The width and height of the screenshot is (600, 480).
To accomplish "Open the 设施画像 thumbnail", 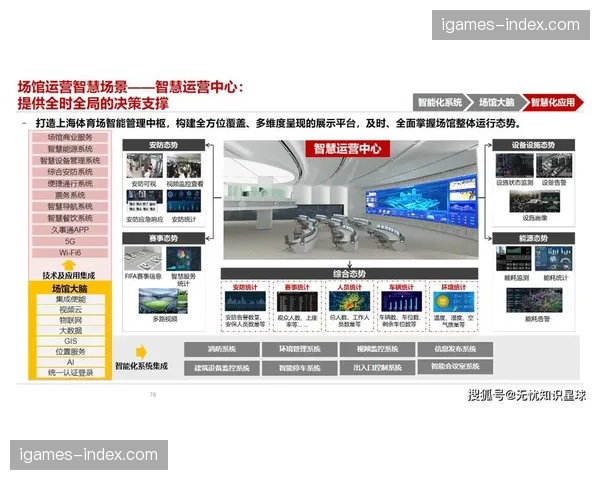I will point(535,201).
